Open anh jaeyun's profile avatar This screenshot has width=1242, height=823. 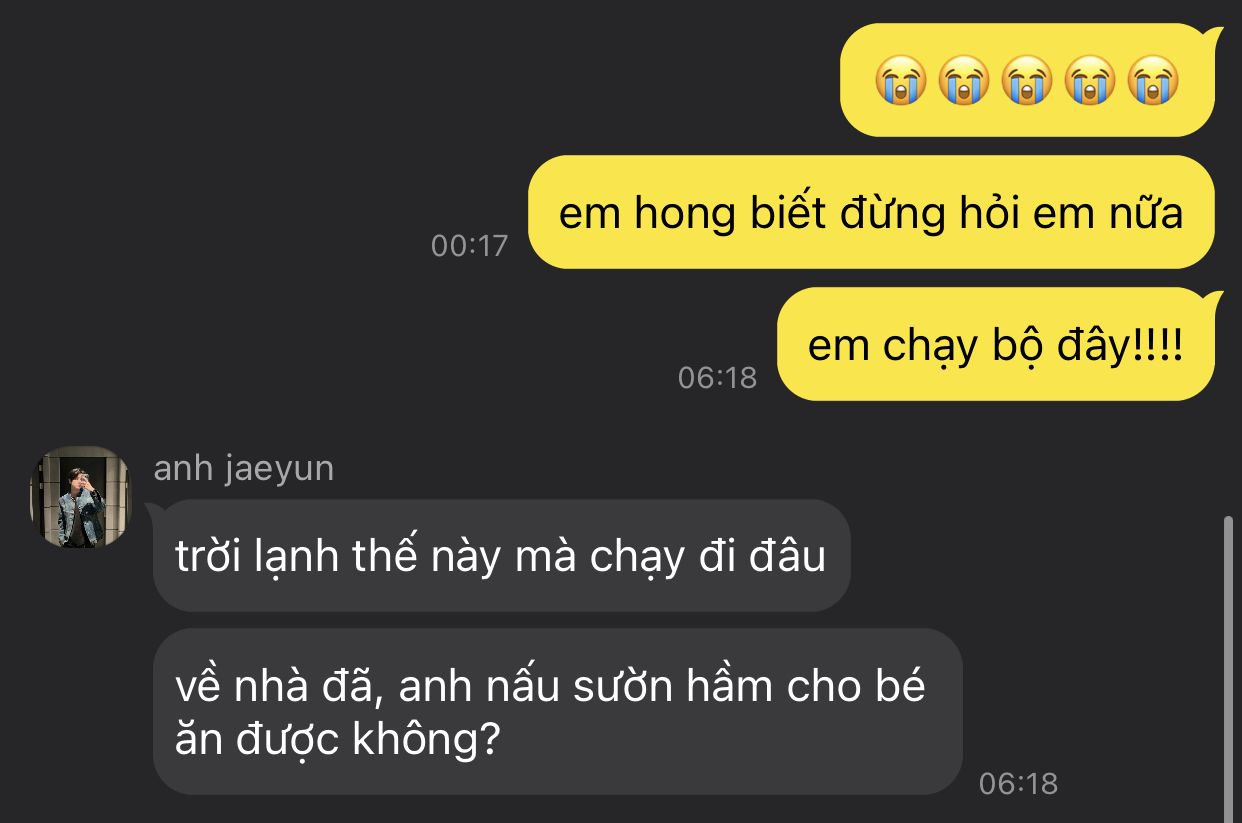click(x=80, y=497)
